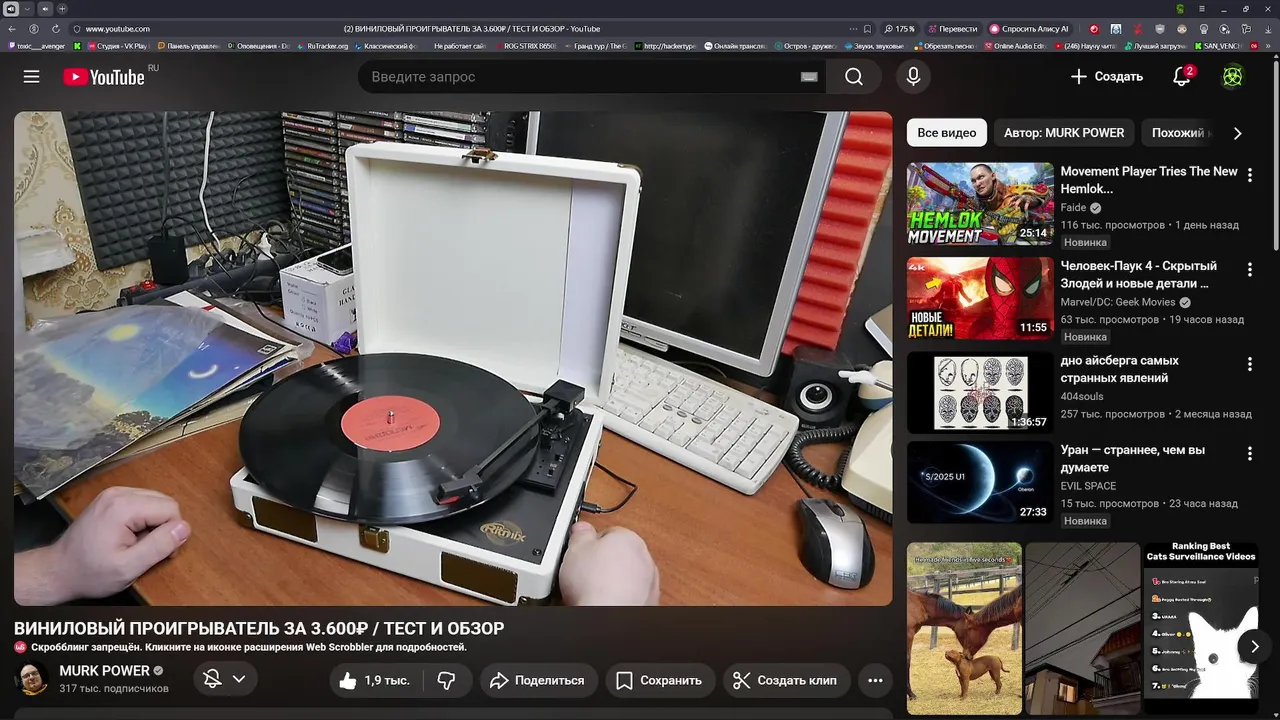The image size is (1280, 720).
Task: Like the video with 1,9 тыс.
Action: pos(374,680)
